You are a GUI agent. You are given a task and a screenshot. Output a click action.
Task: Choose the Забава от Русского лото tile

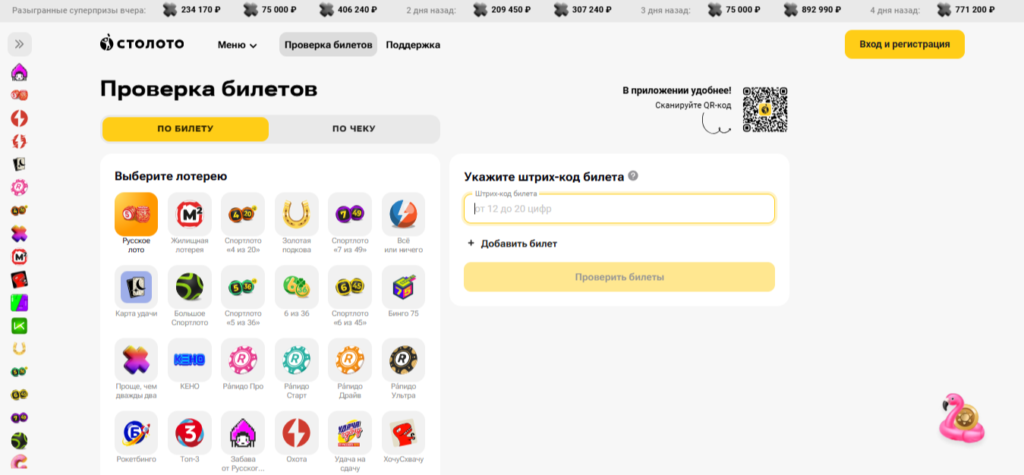click(x=243, y=442)
